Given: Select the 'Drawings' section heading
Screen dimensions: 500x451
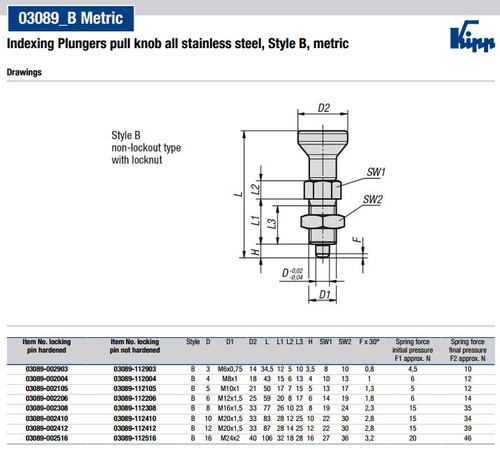Looking at the screenshot, I should 24,72.
